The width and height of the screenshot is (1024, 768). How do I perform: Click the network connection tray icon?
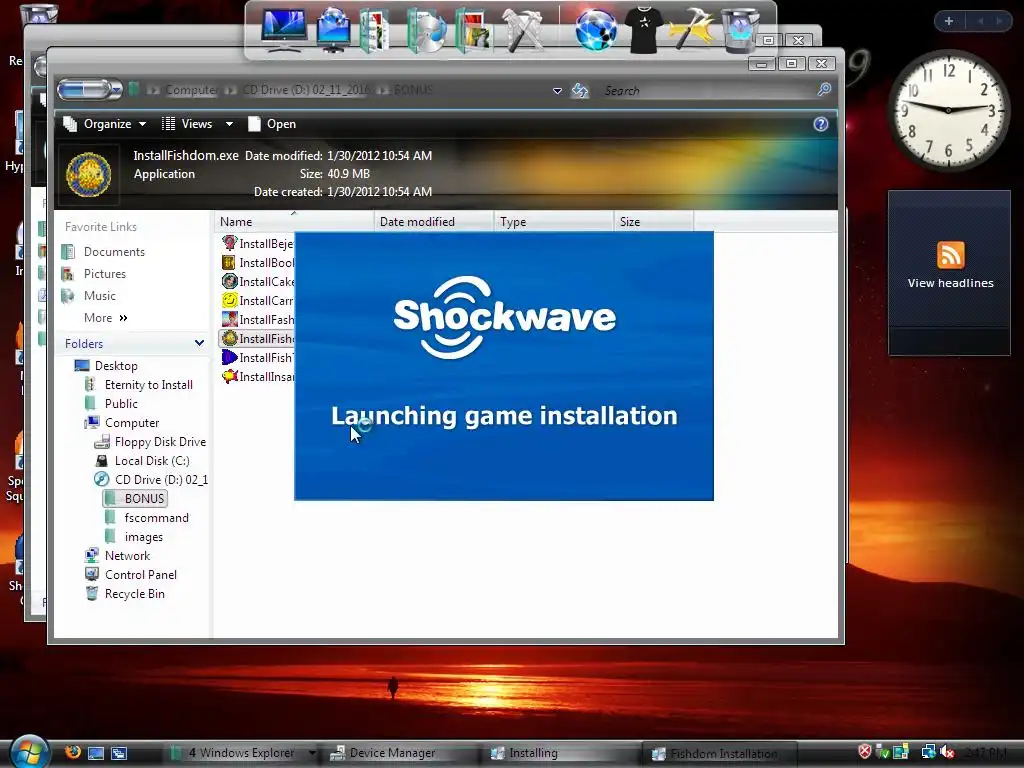coord(928,752)
